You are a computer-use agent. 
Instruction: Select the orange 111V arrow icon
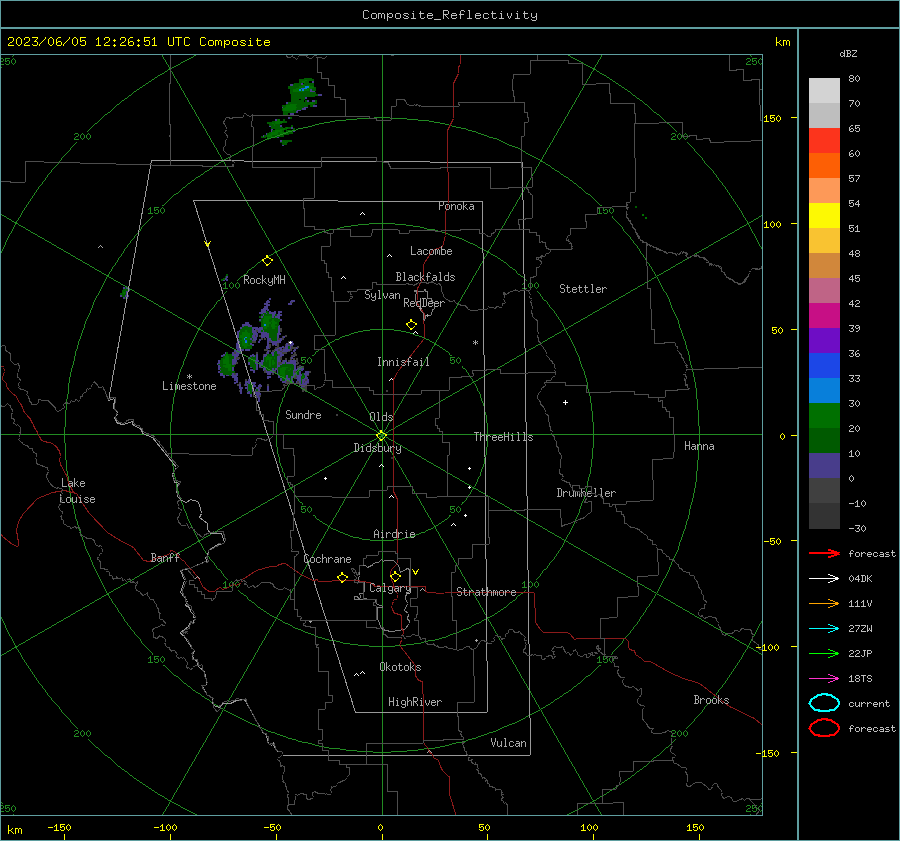point(824,603)
